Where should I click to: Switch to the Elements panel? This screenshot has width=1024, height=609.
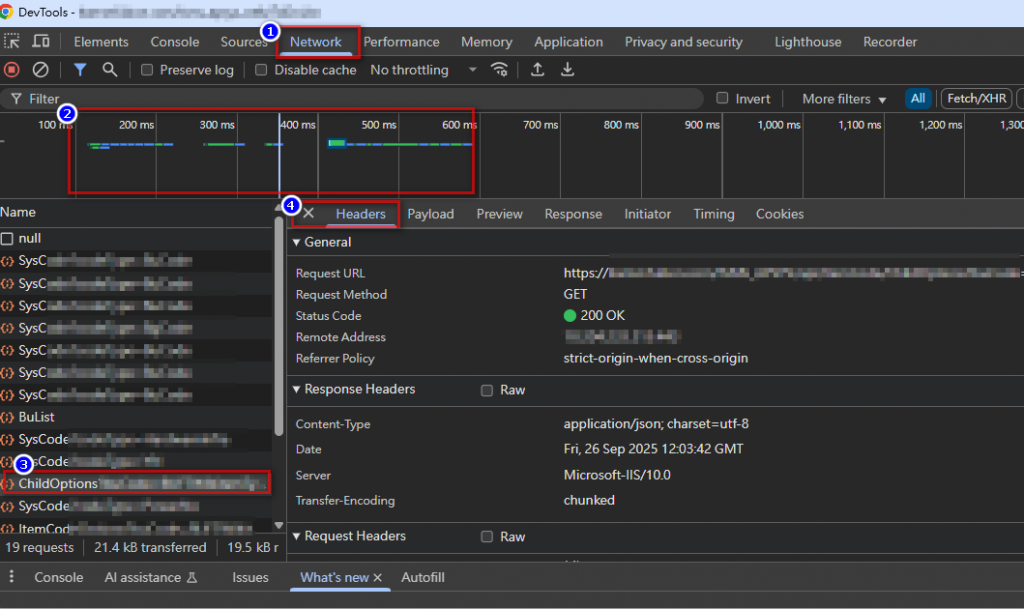click(x=101, y=42)
